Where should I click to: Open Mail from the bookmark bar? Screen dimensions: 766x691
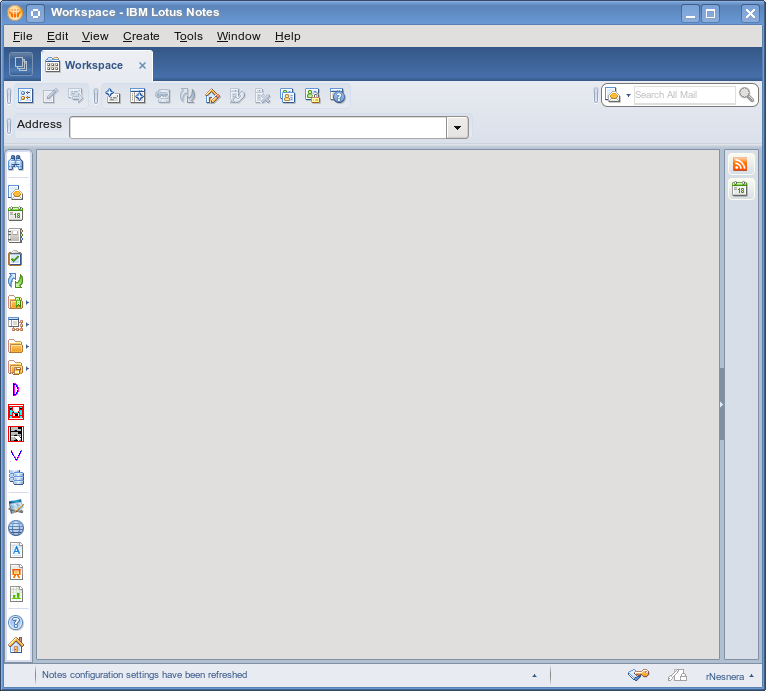click(x=15, y=192)
